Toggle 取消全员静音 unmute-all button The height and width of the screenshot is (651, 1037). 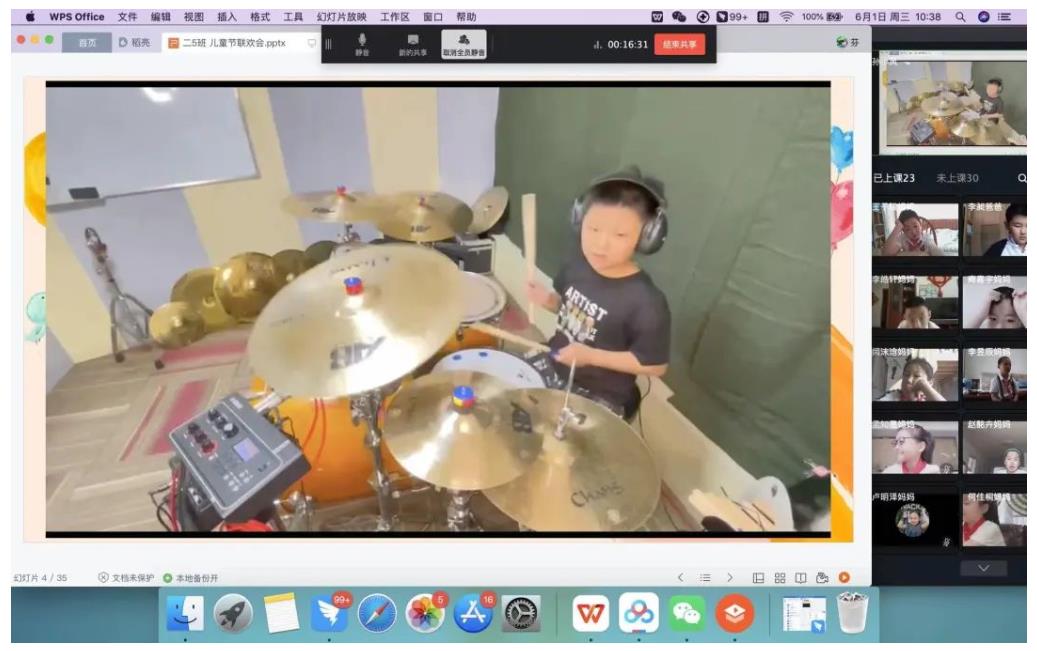[x=464, y=43]
